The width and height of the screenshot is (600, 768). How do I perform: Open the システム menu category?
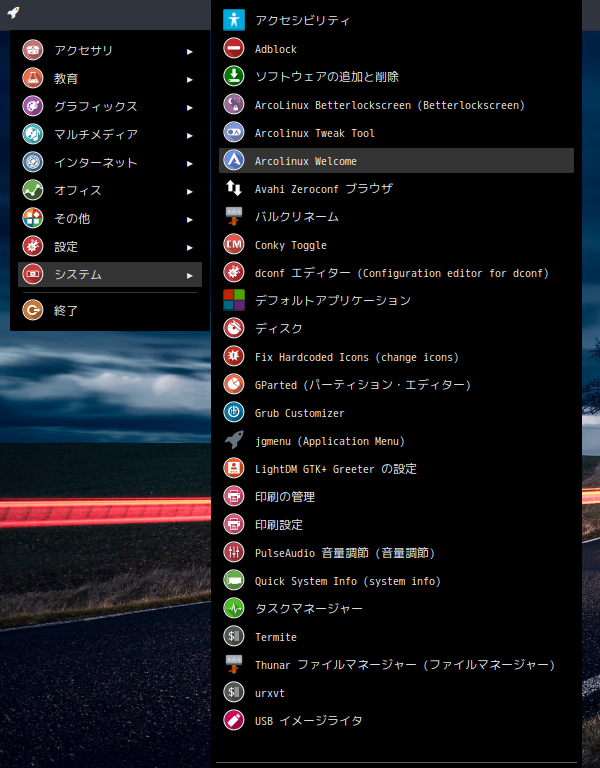[110, 274]
